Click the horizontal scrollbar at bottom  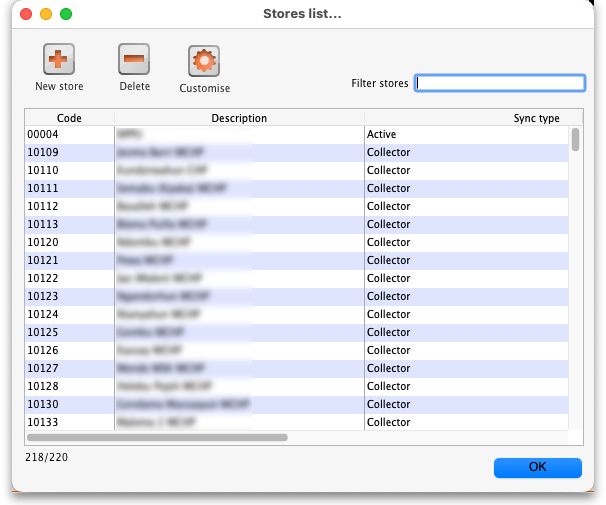click(x=157, y=437)
